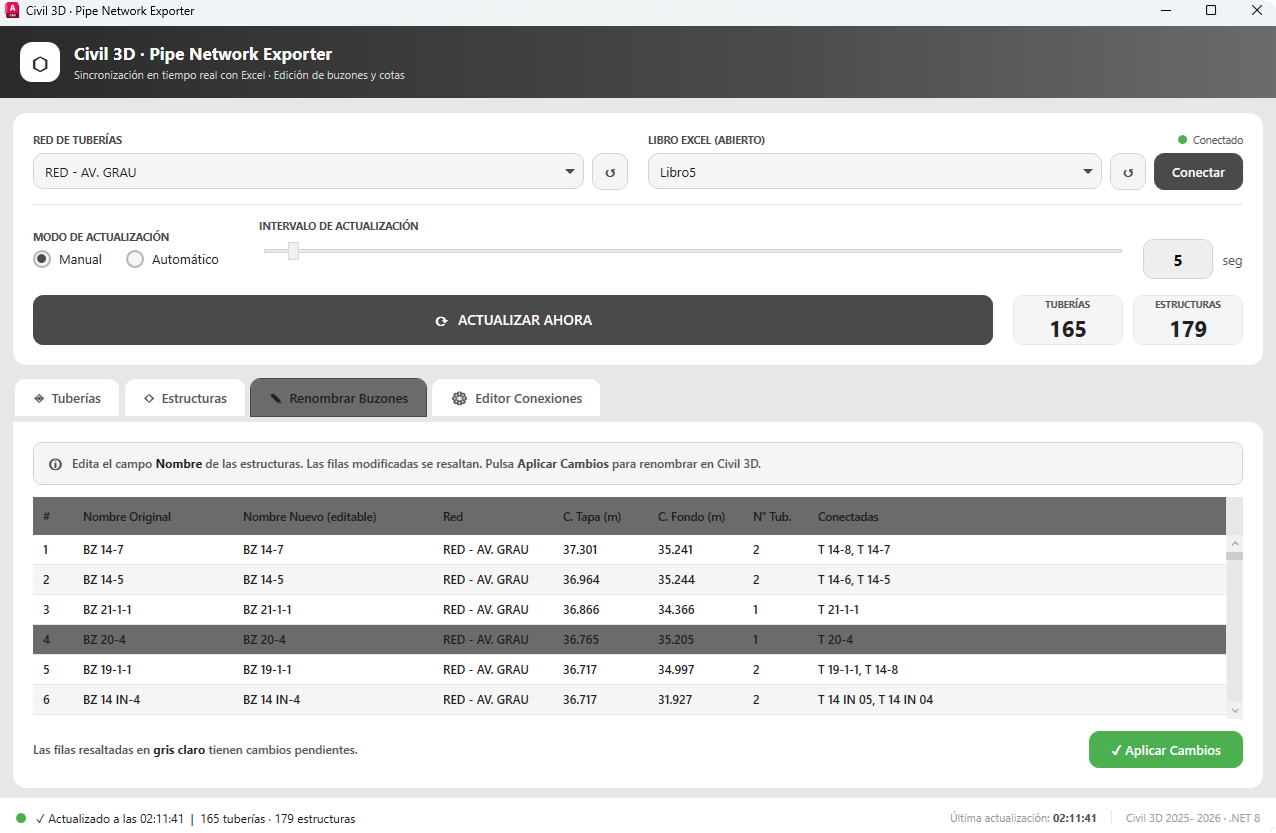This screenshot has height=833, width=1276.
Task: Click the table scrollbar up arrow
Action: coord(1235,543)
